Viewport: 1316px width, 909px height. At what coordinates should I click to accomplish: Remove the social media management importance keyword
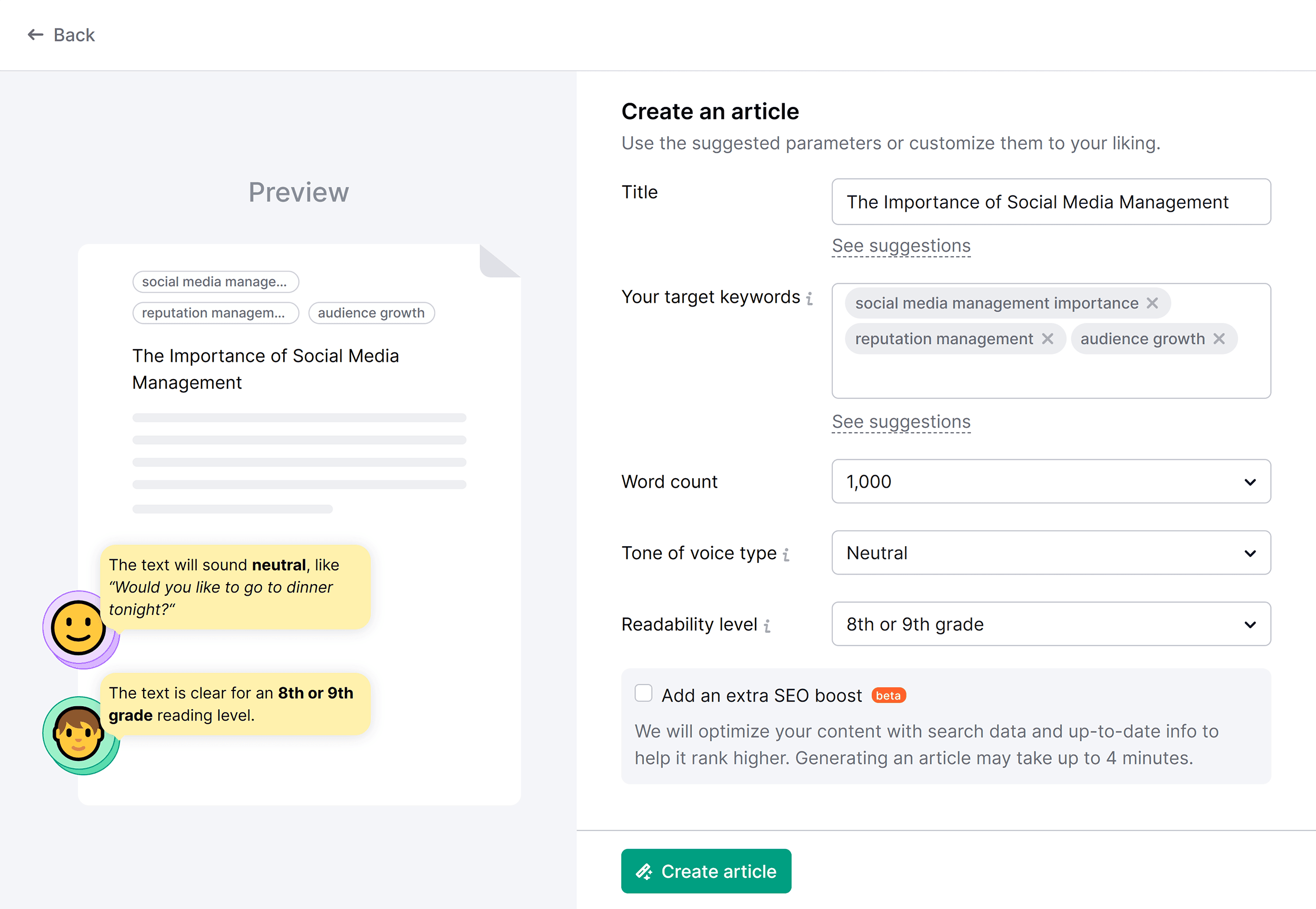(1153, 303)
